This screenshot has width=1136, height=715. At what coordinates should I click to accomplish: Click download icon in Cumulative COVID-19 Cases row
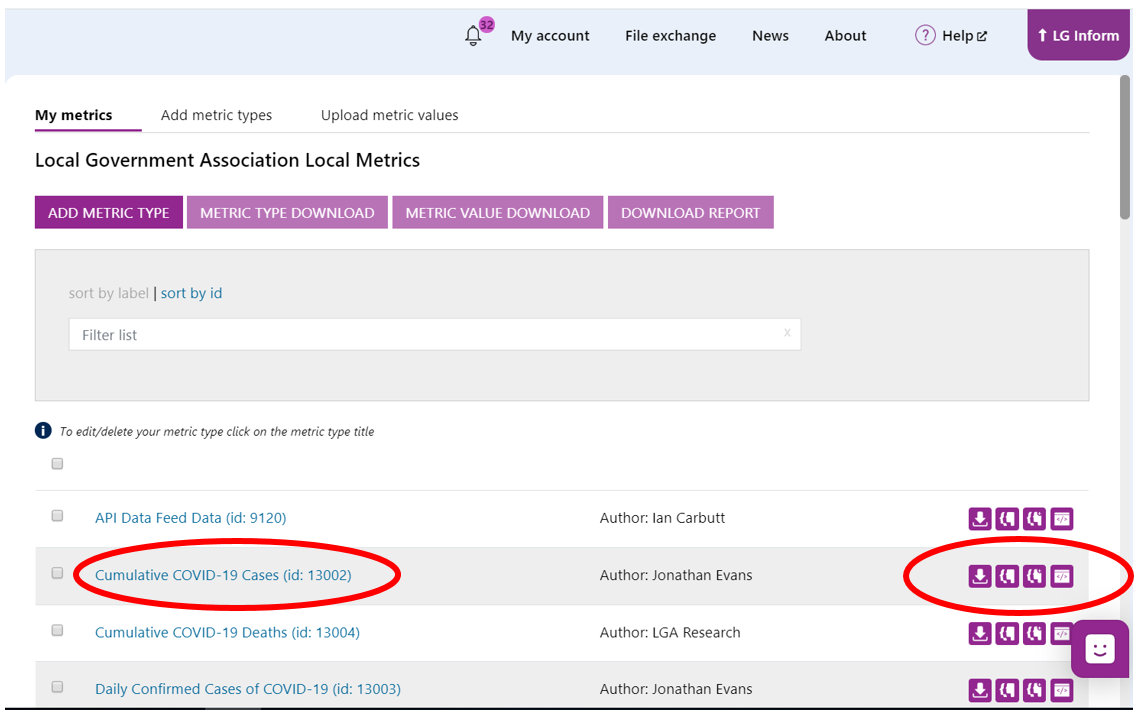pyautogui.click(x=980, y=576)
